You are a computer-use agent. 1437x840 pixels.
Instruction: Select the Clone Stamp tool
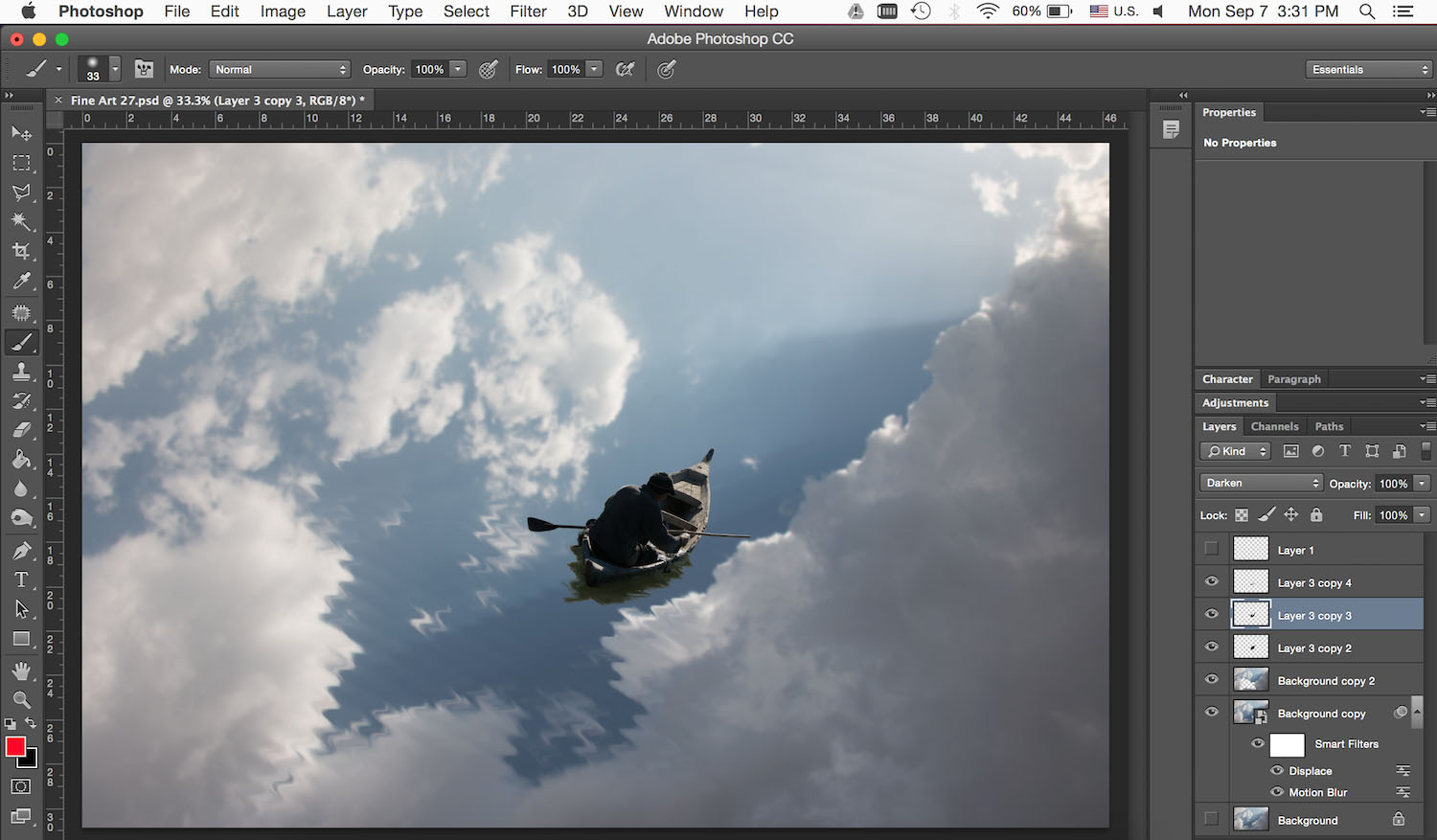21,372
